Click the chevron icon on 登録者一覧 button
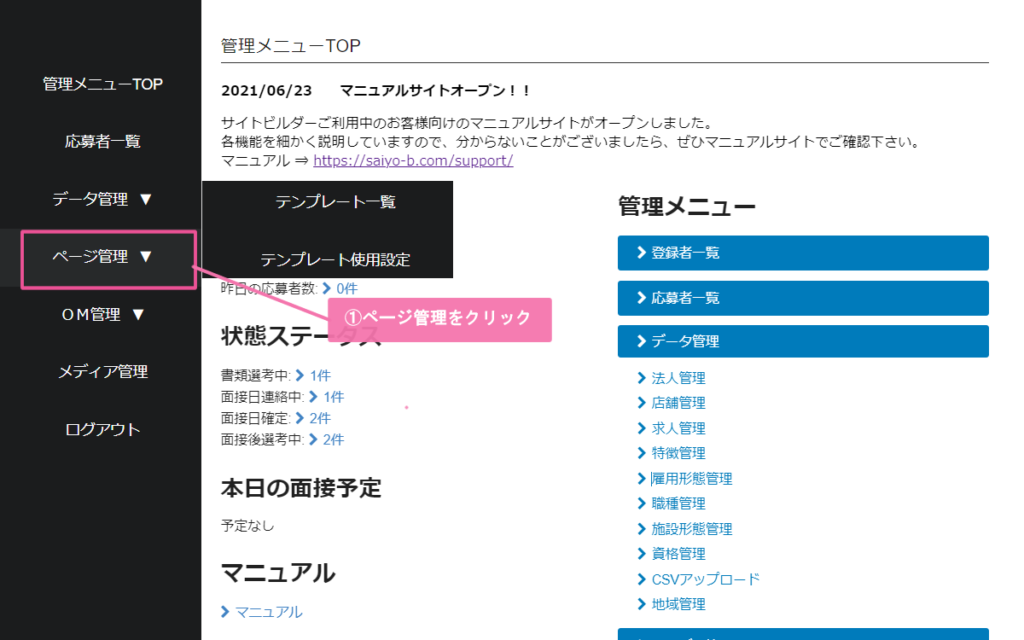Screen dimensions: 1024x640 click(x=641, y=253)
